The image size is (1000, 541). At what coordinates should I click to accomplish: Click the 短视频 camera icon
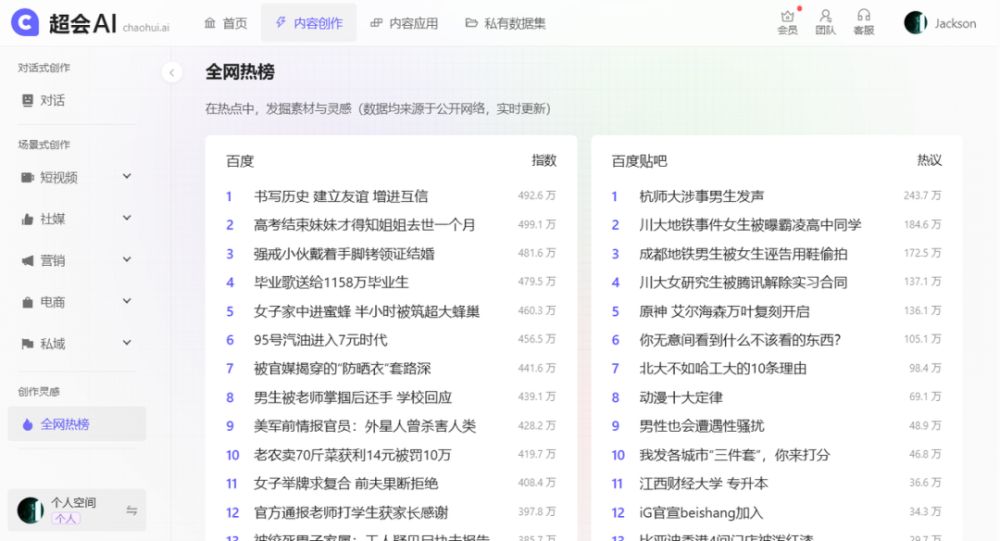point(27,177)
